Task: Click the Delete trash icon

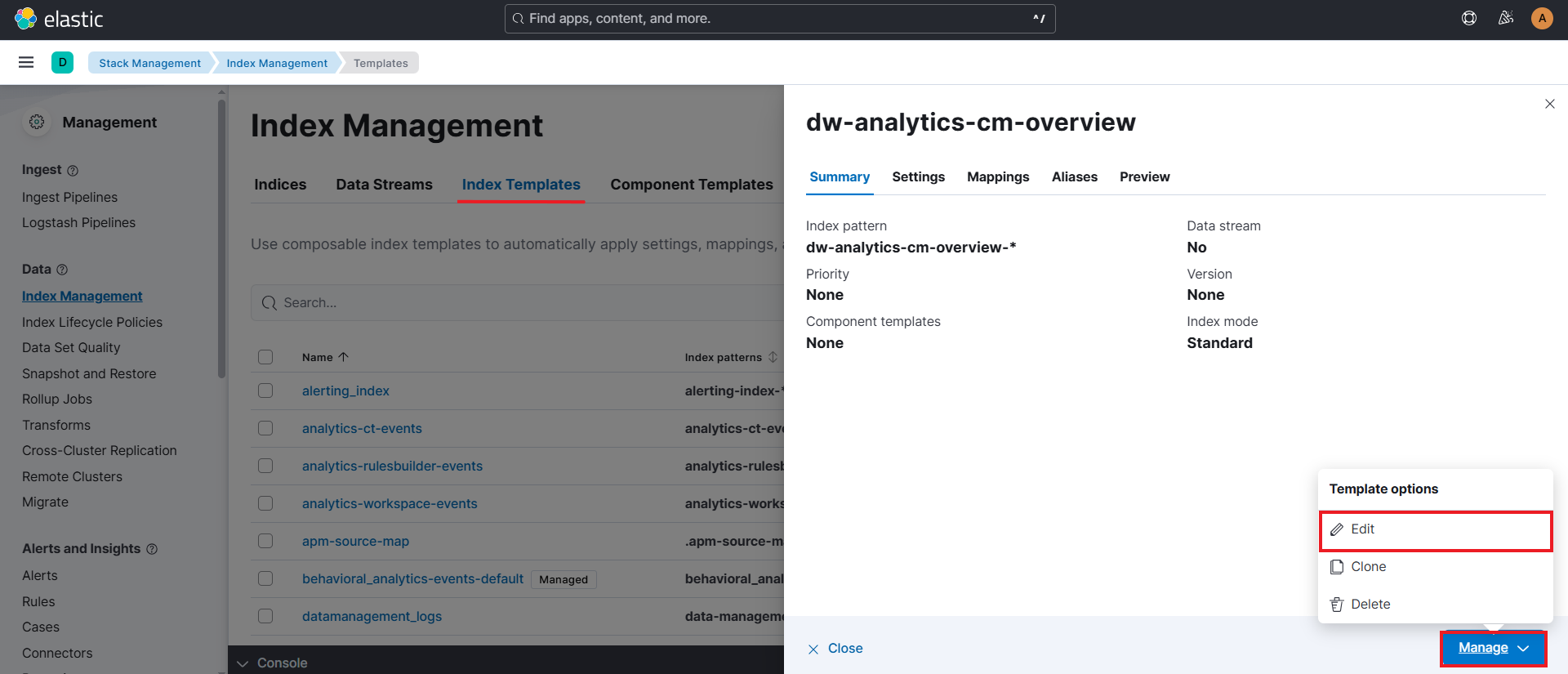Action: coord(1337,605)
